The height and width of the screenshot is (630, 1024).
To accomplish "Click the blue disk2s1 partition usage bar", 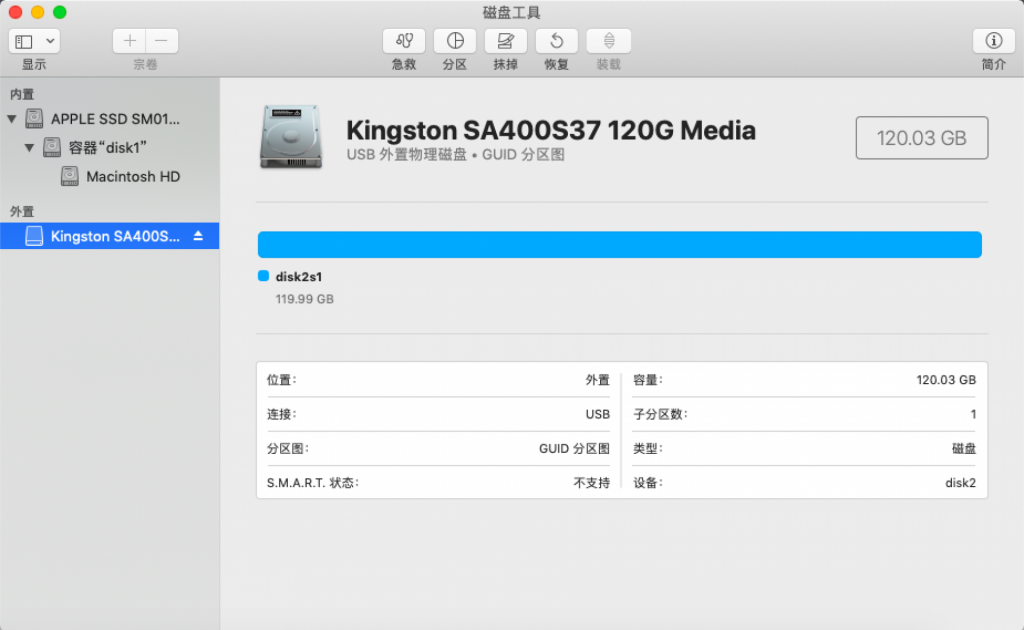I will [619, 245].
